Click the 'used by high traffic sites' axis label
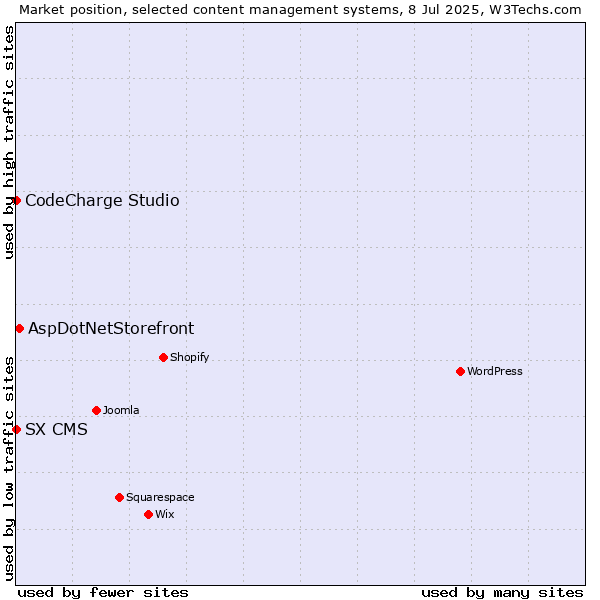Image resolution: width=600 pixels, height=600 pixels. click(x=8, y=142)
